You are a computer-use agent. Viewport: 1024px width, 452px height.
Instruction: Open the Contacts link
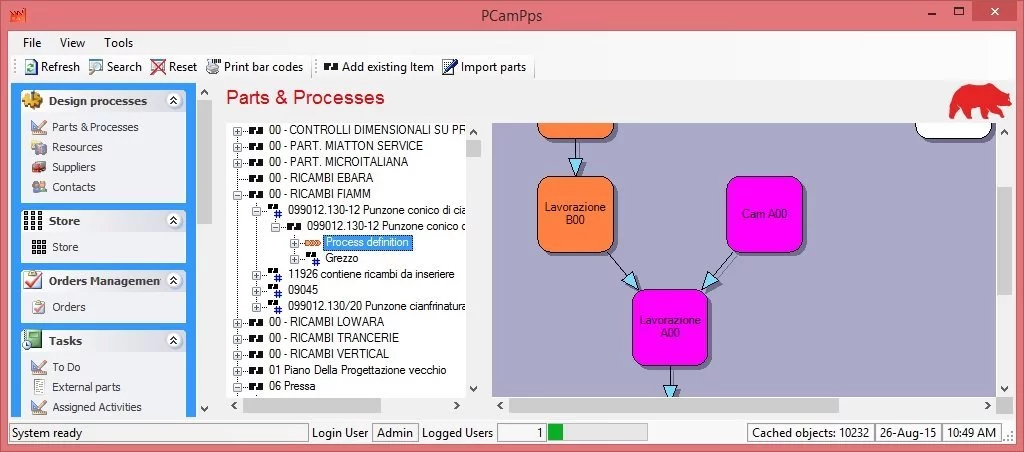pyautogui.click(x=74, y=187)
